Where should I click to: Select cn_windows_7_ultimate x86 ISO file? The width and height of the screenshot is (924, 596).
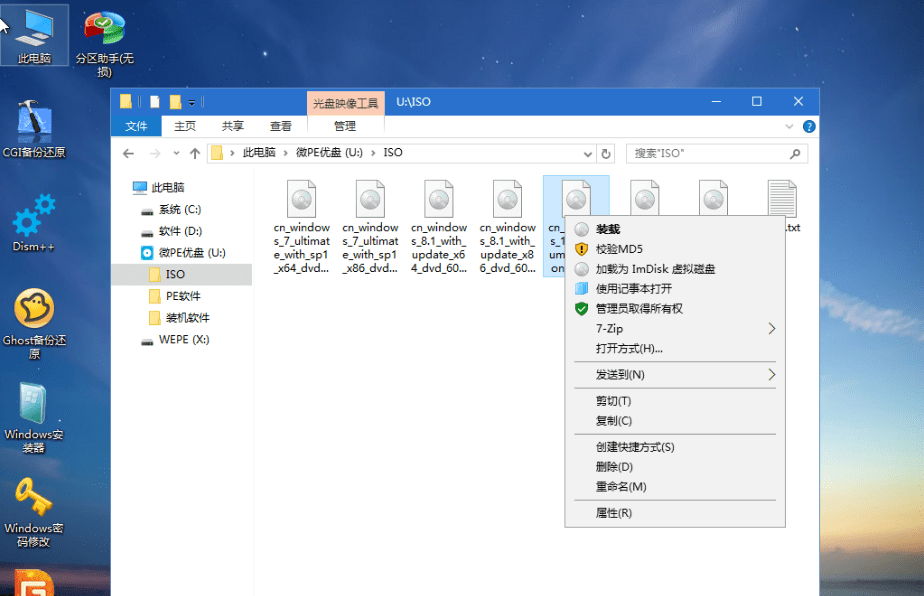370,227
